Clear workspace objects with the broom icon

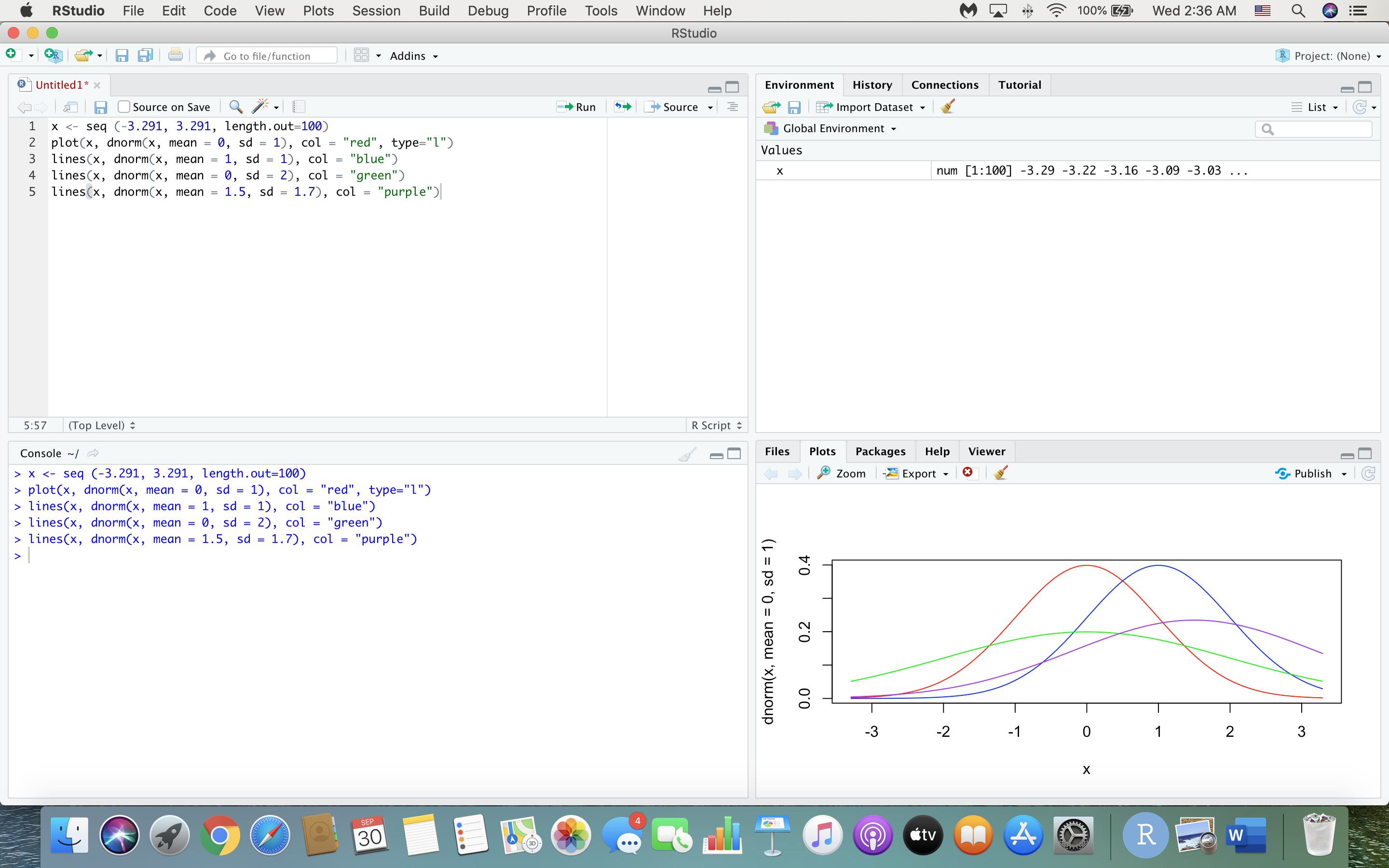tap(947, 106)
